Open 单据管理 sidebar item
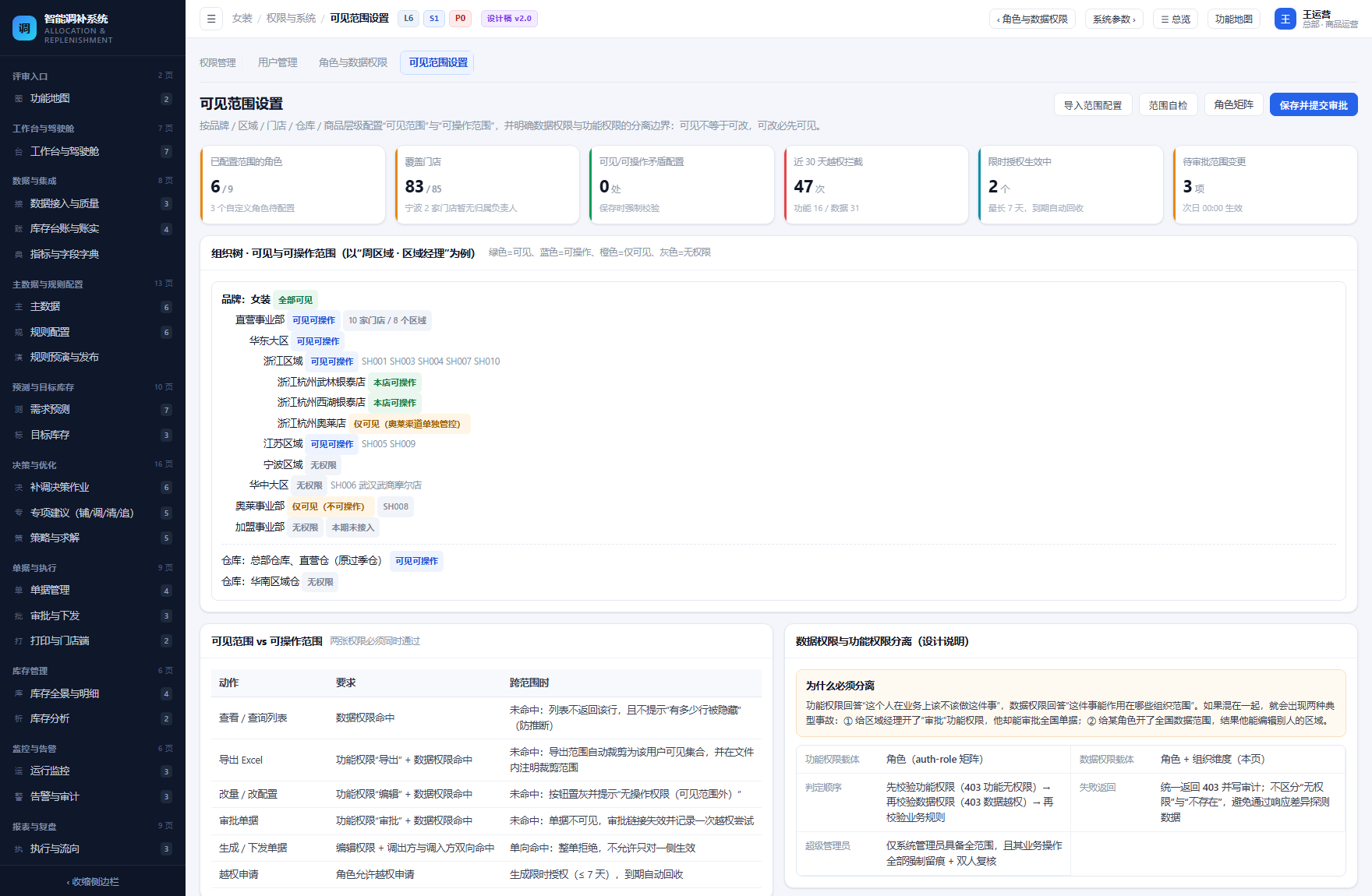This screenshot has height=896, width=1372. tap(93, 591)
